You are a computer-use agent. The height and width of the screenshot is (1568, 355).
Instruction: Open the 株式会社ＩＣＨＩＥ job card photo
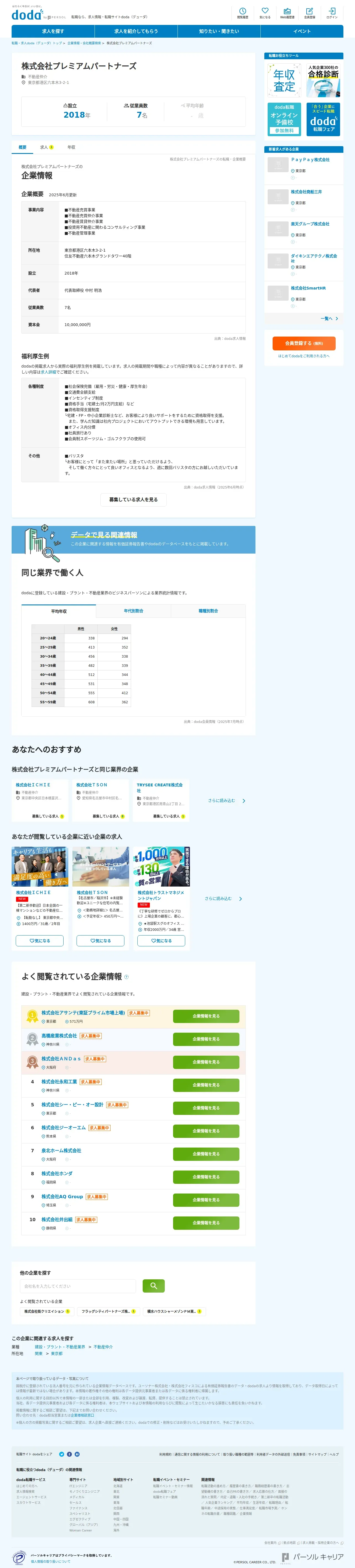40,867
